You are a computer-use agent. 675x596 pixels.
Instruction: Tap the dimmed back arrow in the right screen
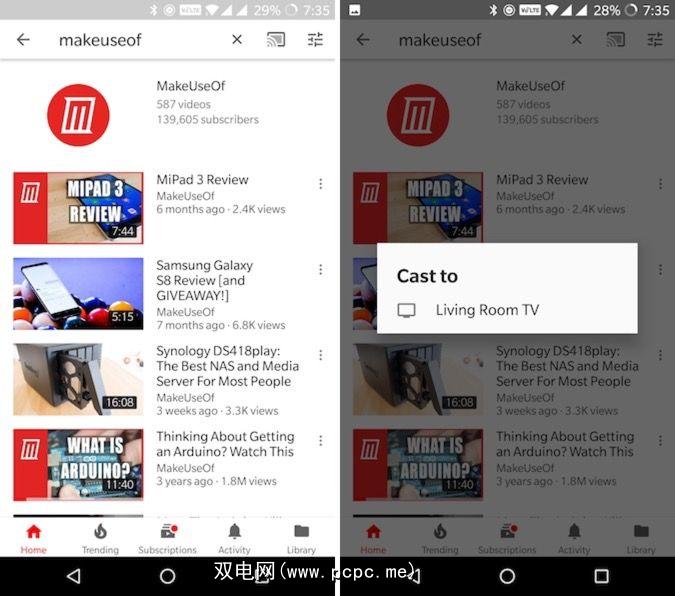363,40
